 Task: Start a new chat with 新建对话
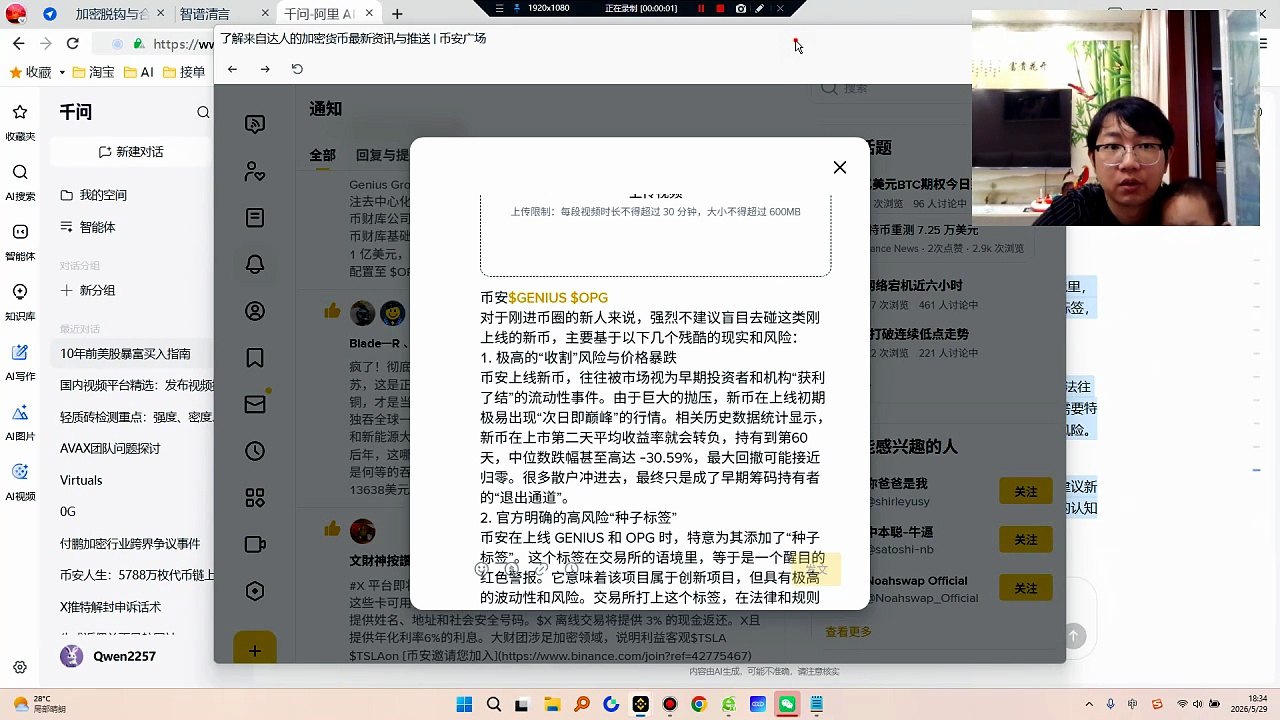pyautogui.click(x=131, y=152)
